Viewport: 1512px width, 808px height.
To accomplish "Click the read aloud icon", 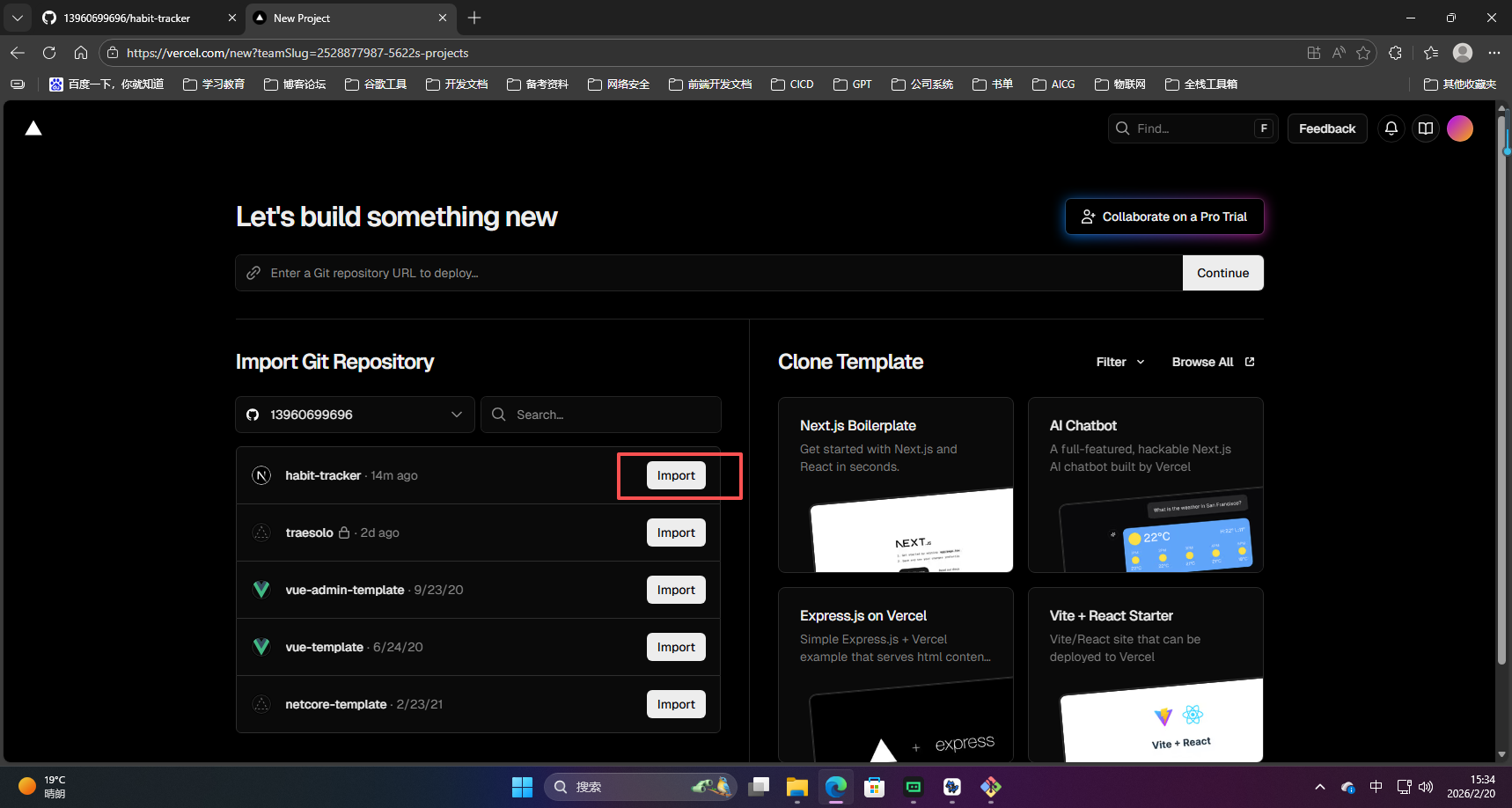I will pos(1339,53).
